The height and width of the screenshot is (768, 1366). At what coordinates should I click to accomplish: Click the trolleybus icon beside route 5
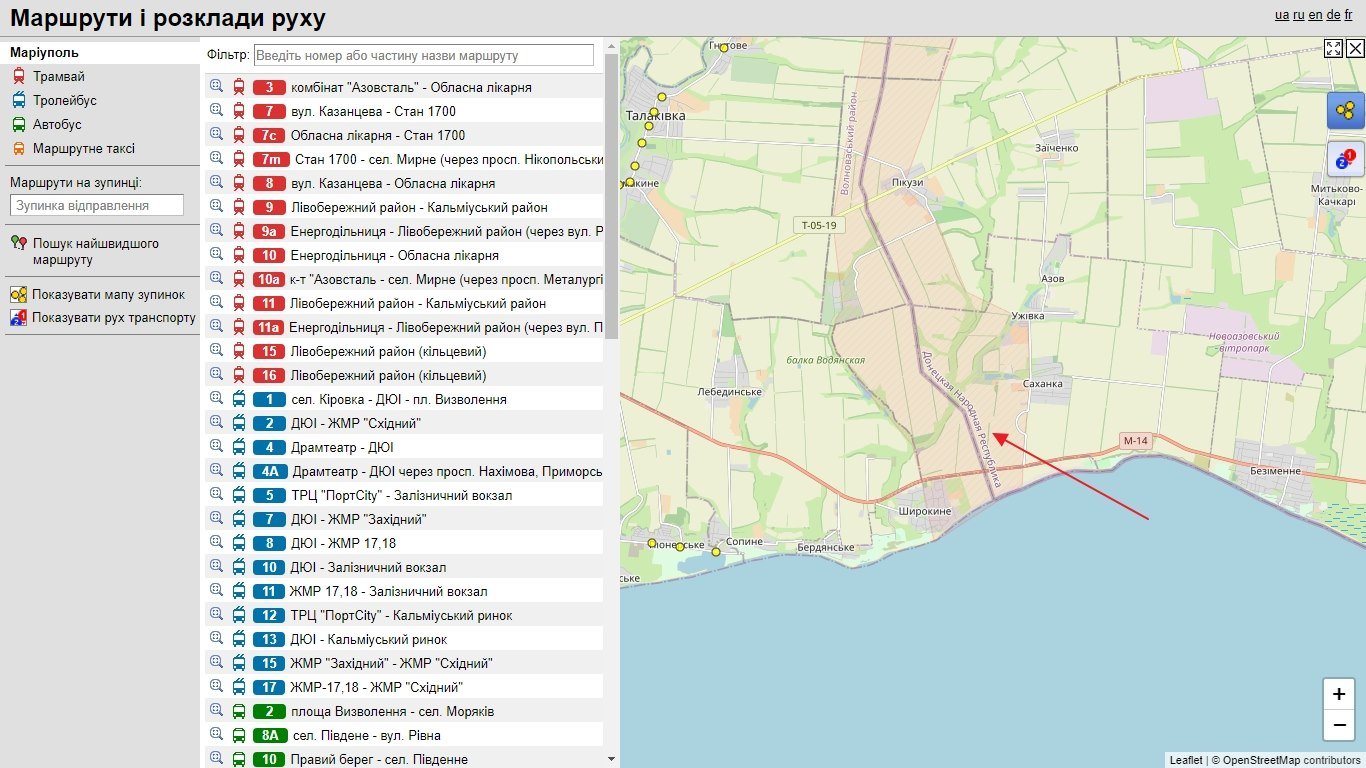[239, 495]
